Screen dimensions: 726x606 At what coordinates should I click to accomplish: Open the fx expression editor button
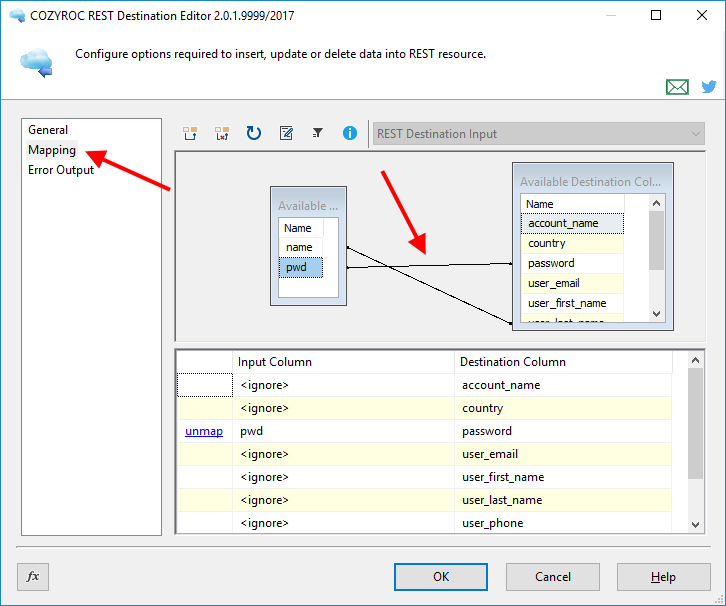[33, 577]
